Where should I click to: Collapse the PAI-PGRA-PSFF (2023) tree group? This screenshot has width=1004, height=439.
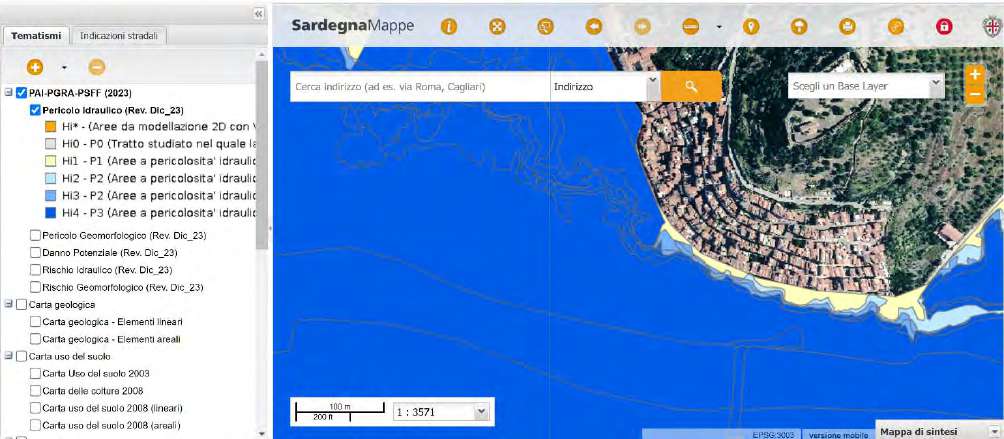point(9,93)
